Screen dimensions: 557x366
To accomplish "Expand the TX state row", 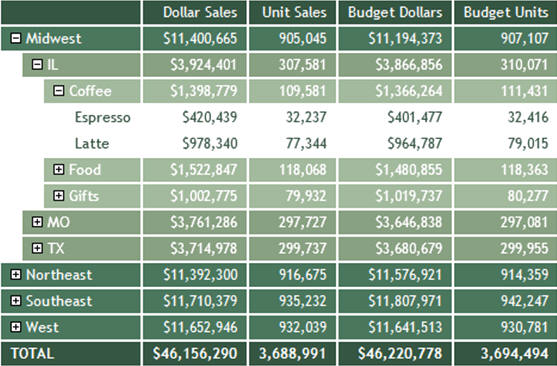I will (37, 248).
